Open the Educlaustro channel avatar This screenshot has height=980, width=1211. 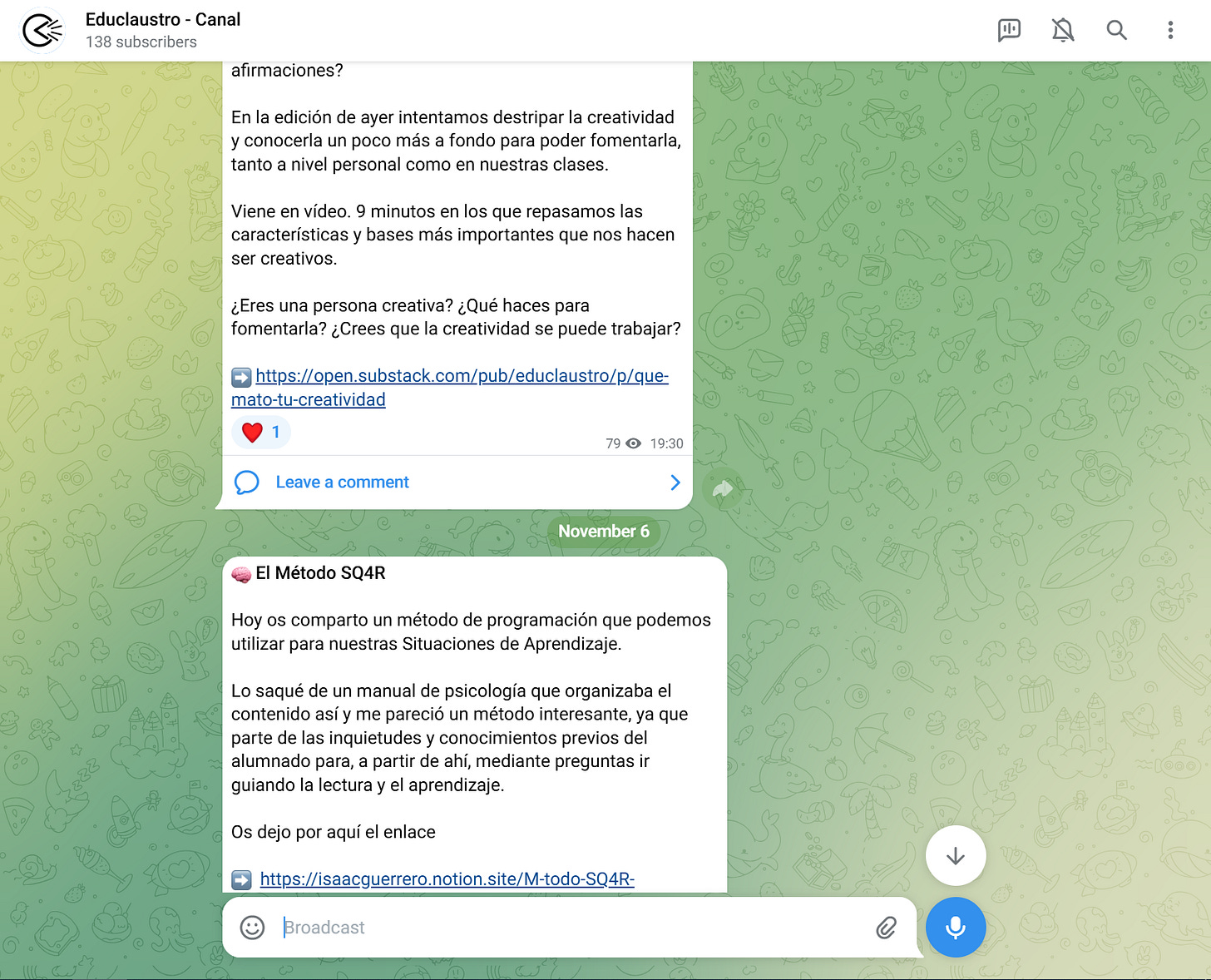[42, 31]
